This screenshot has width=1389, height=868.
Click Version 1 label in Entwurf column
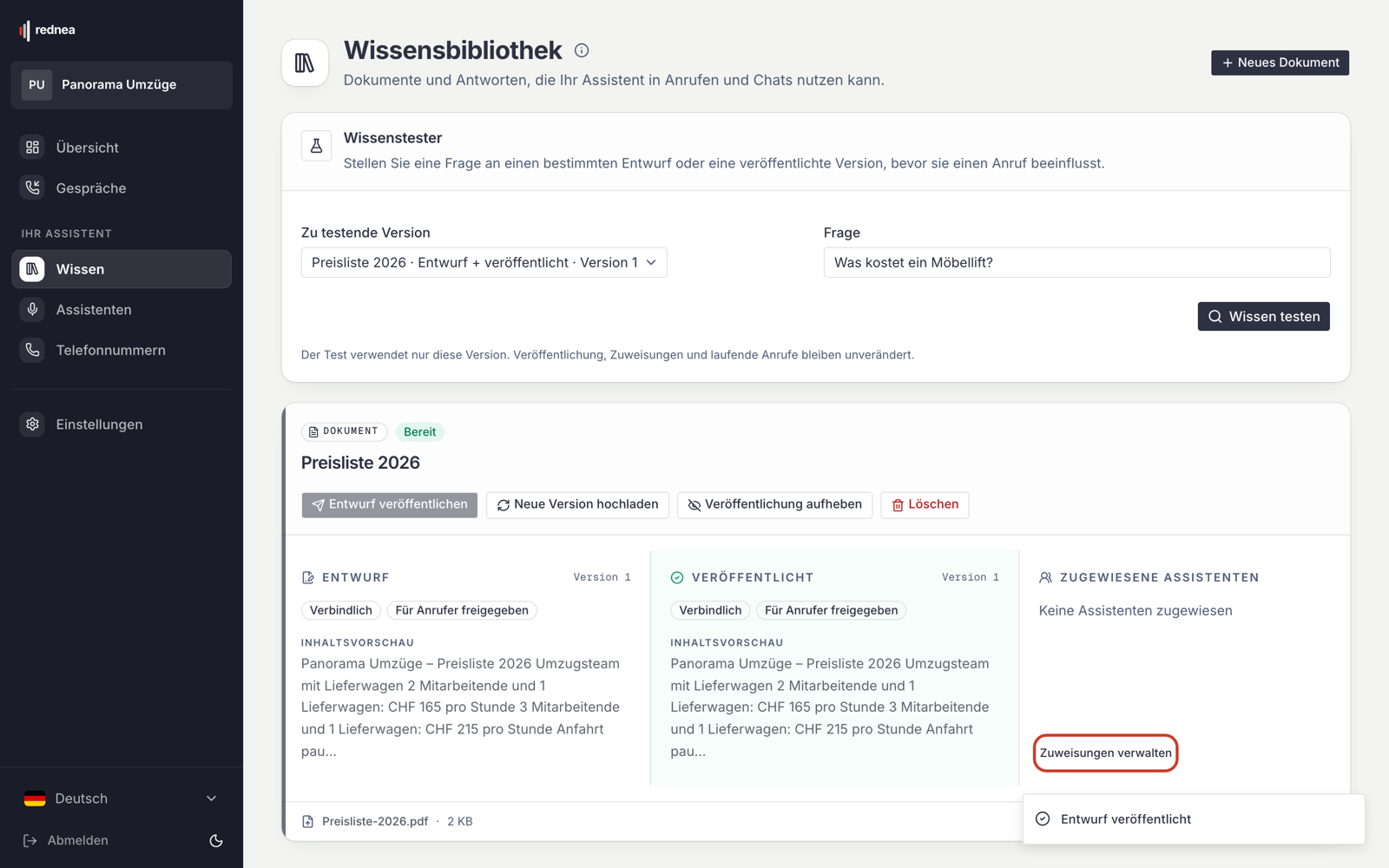click(602, 577)
